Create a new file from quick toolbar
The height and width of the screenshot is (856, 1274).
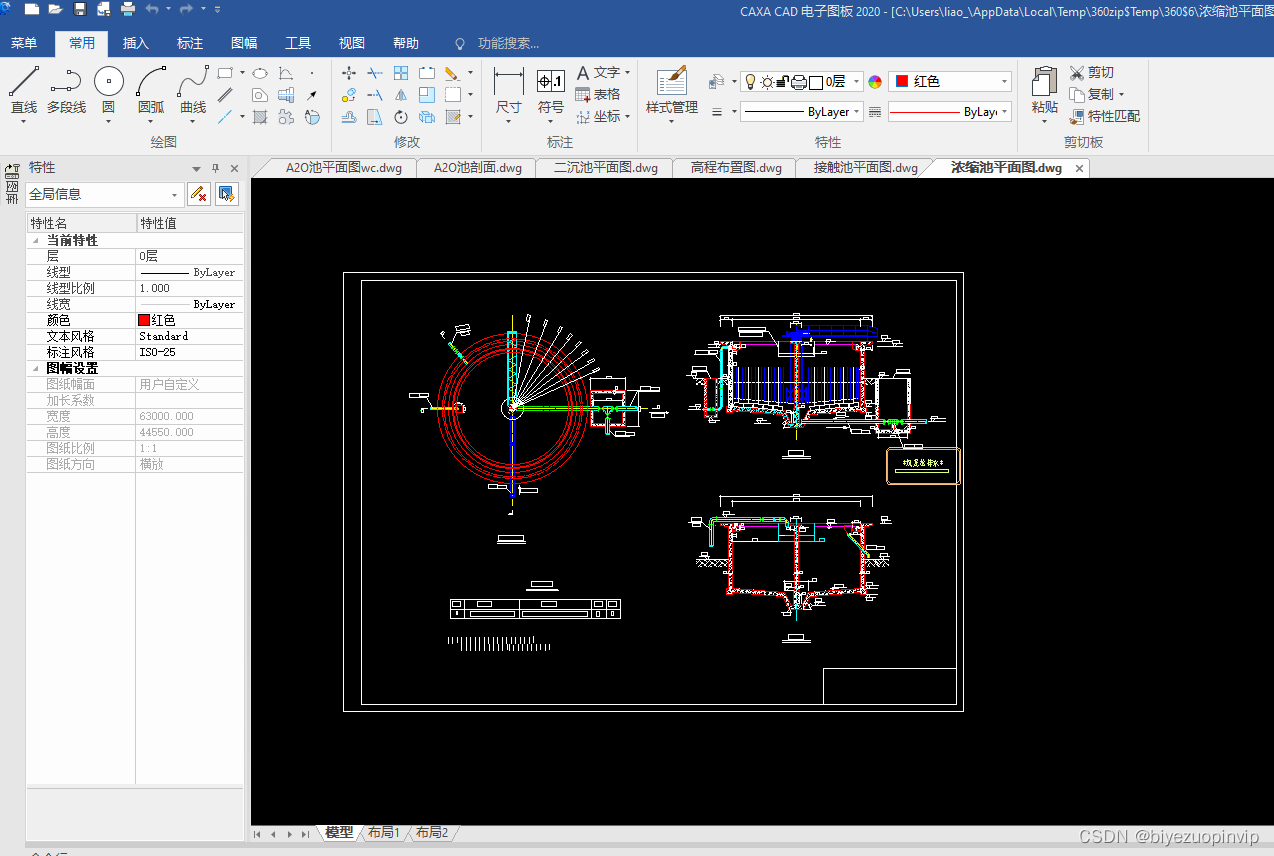coord(31,9)
